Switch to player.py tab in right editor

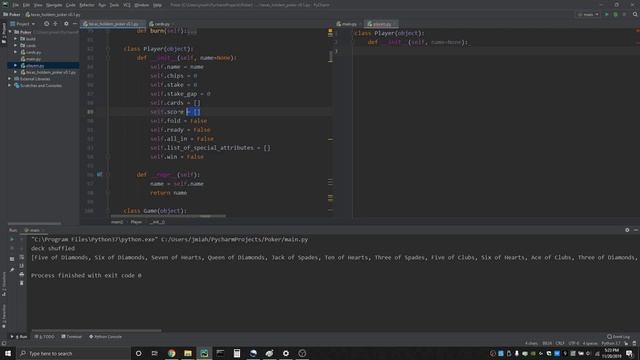tap(381, 24)
